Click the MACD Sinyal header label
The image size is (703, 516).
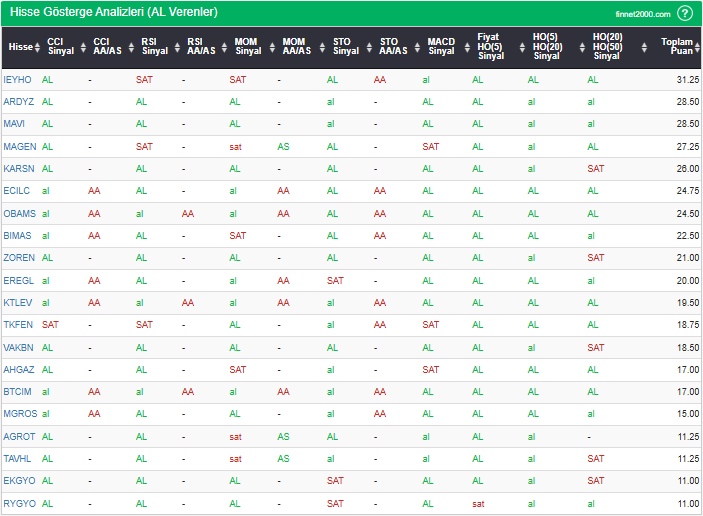tap(441, 46)
